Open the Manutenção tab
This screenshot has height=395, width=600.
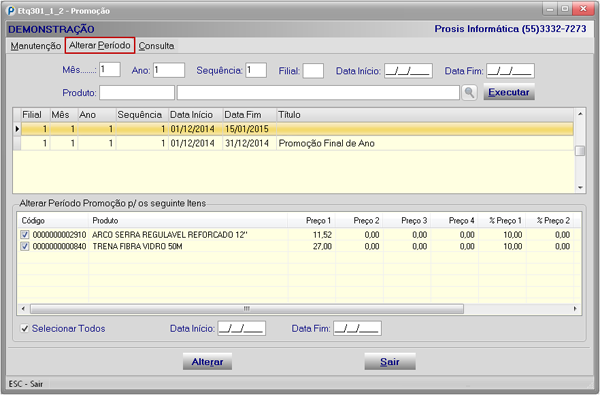pyautogui.click(x=36, y=46)
